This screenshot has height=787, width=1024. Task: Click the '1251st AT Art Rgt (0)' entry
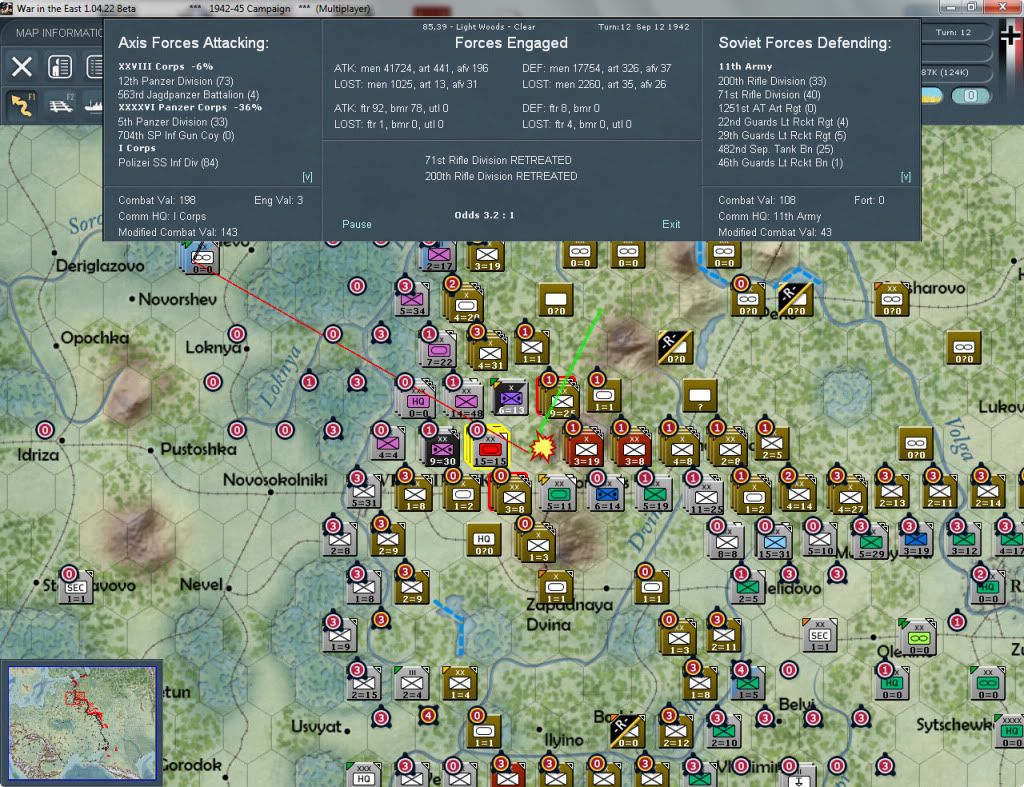767,108
